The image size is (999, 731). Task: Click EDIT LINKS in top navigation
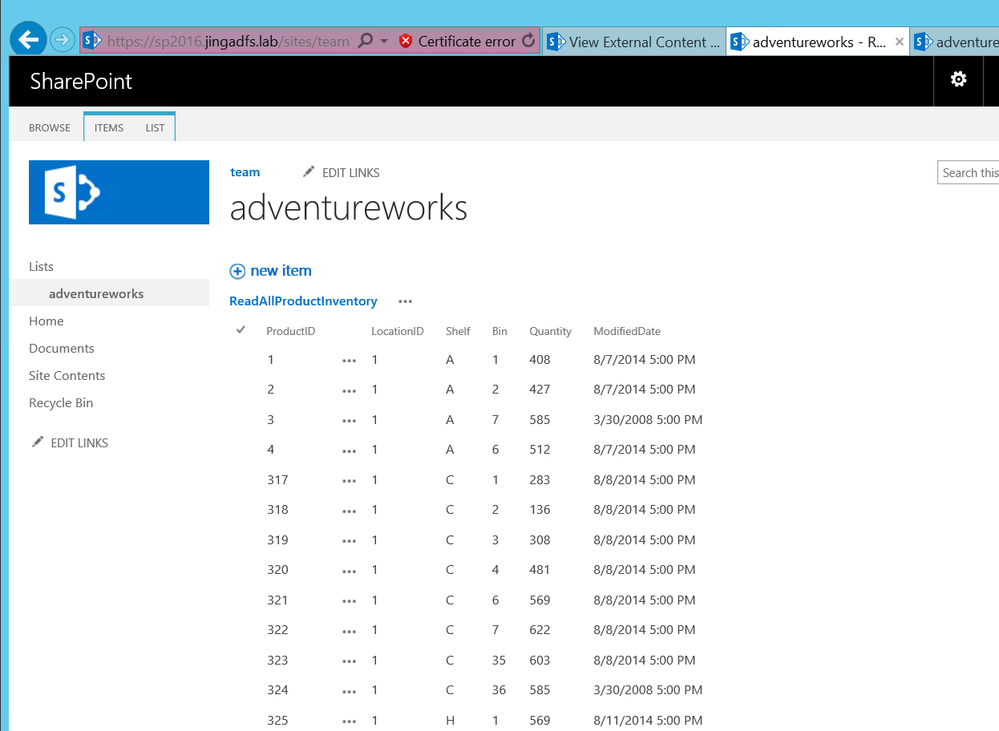(x=341, y=173)
